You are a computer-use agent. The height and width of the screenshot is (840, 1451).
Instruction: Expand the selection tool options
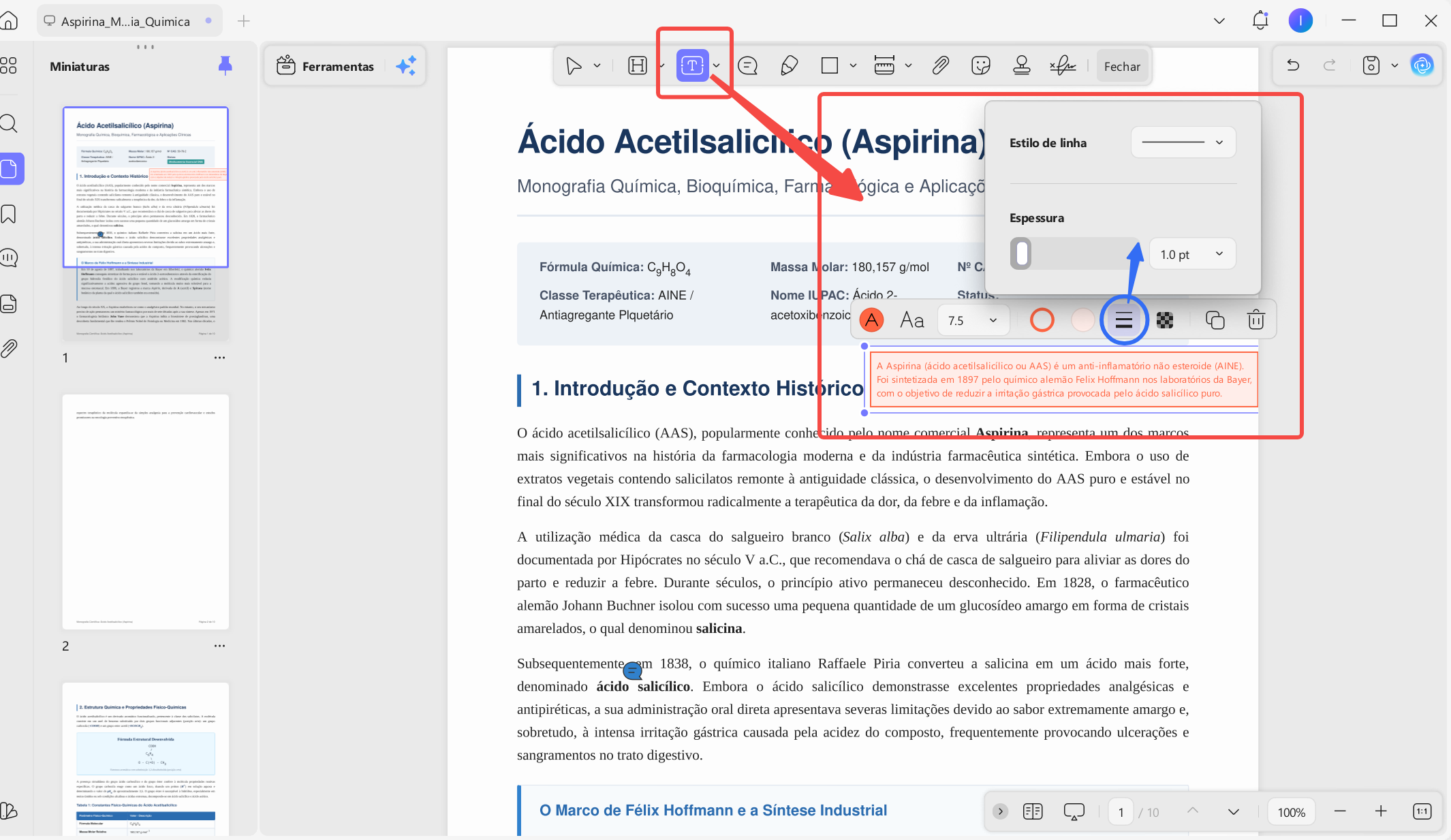point(597,66)
